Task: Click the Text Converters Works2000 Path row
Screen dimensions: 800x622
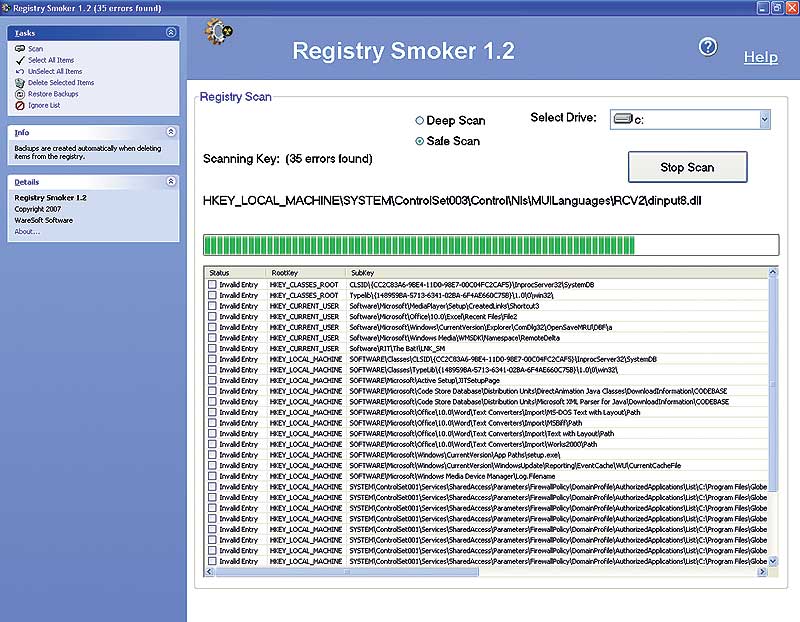Action: click(x=486, y=444)
